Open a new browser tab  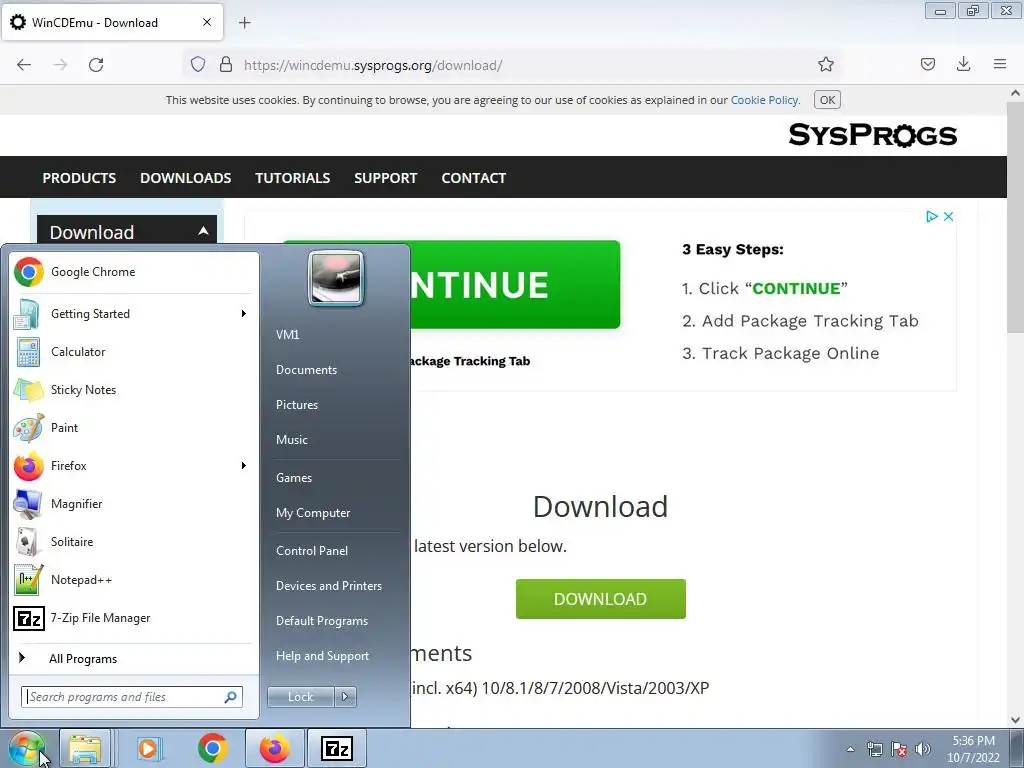(244, 23)
